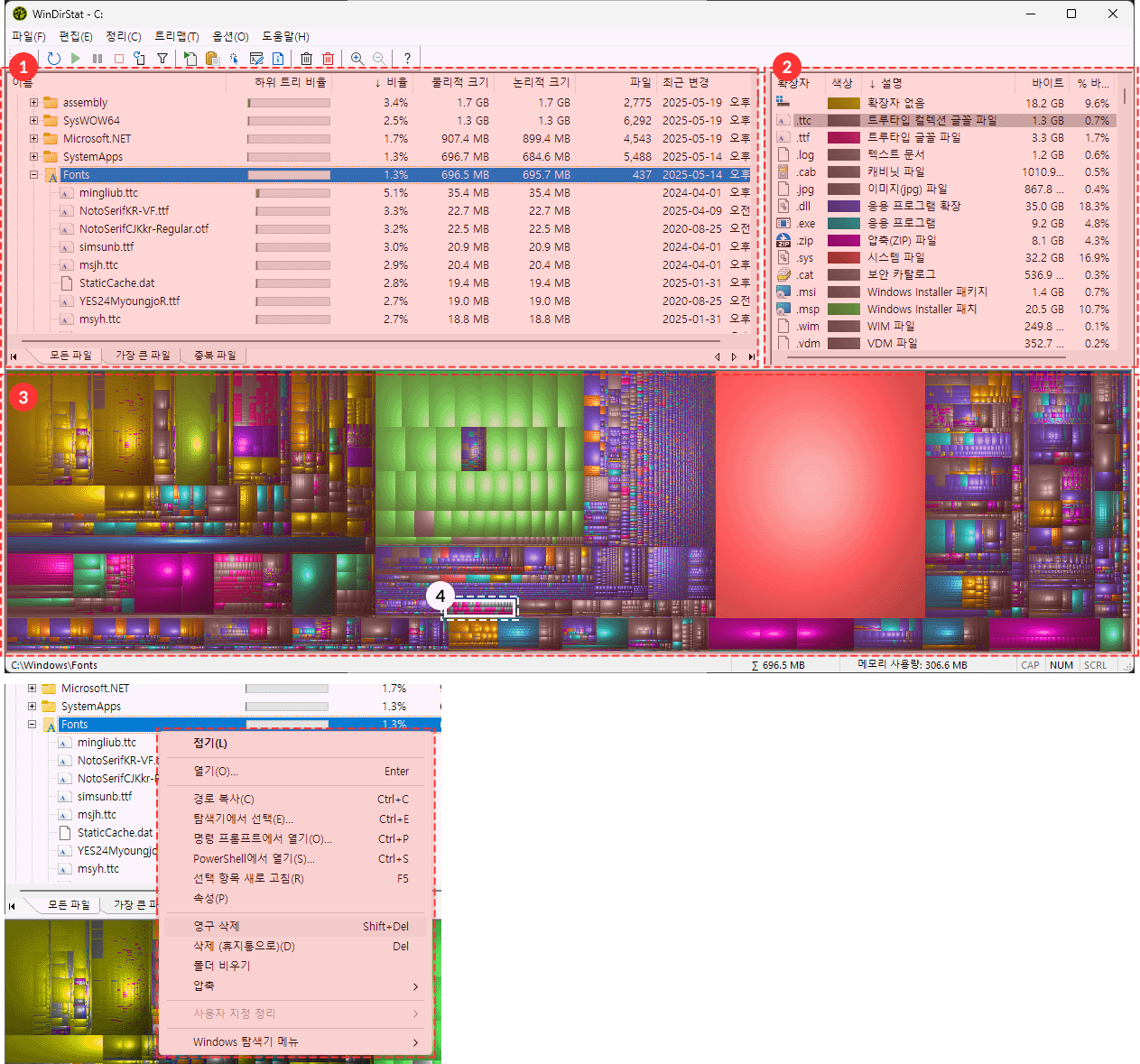This screenshot has width=1140, height=1064.
Task: Click the red Permanent Delete icon
Action: pos(329,59)
